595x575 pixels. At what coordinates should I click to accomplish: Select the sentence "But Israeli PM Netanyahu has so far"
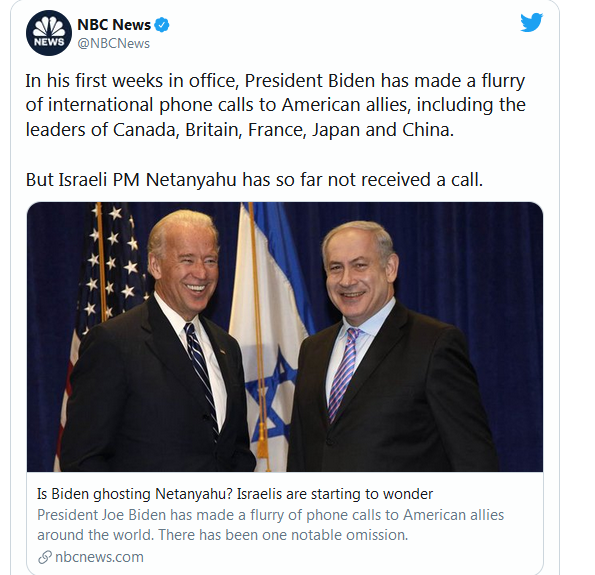pos(254,180)
